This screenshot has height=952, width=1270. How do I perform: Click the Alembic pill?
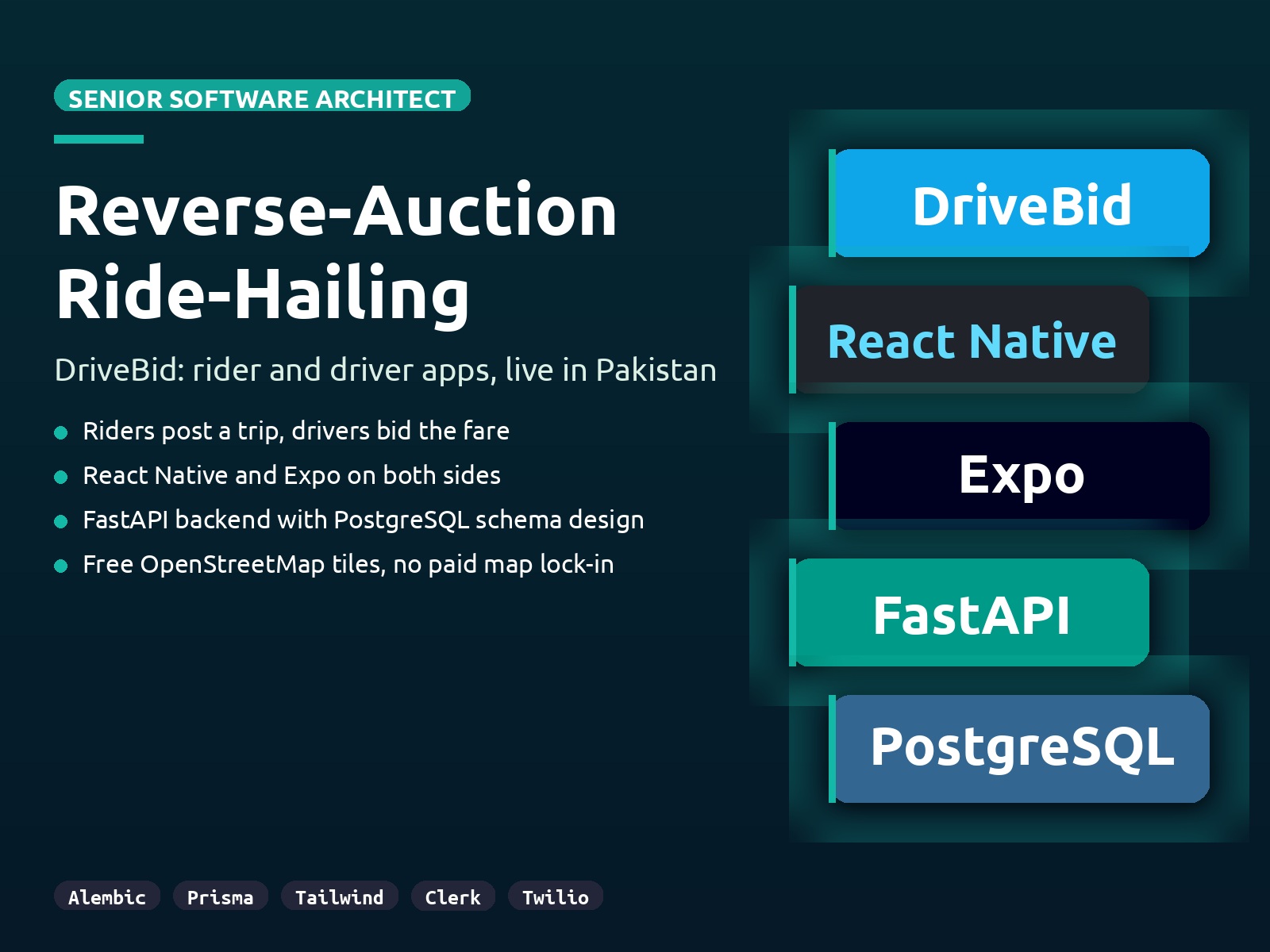point(107,897)
